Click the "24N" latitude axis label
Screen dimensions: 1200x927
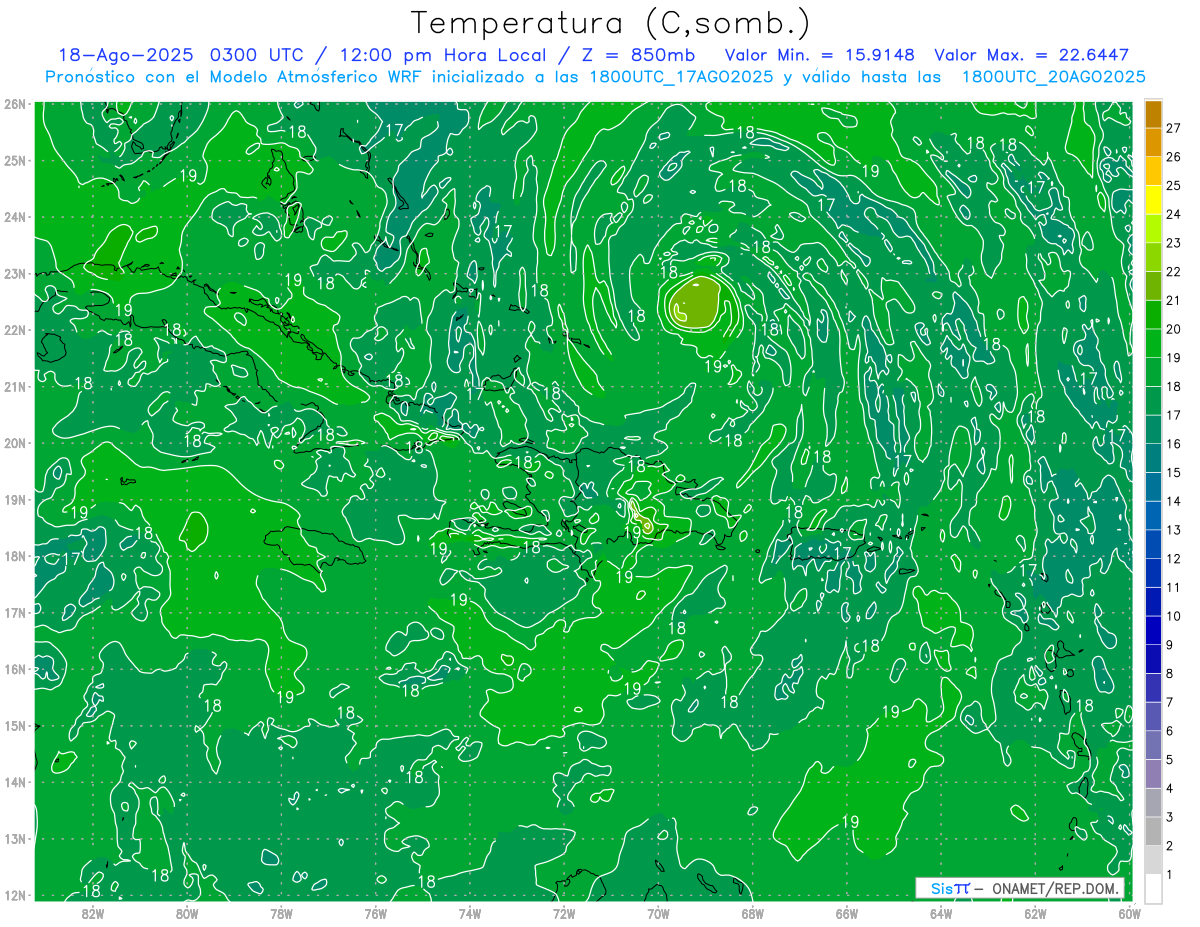click(x=15, y=217)
